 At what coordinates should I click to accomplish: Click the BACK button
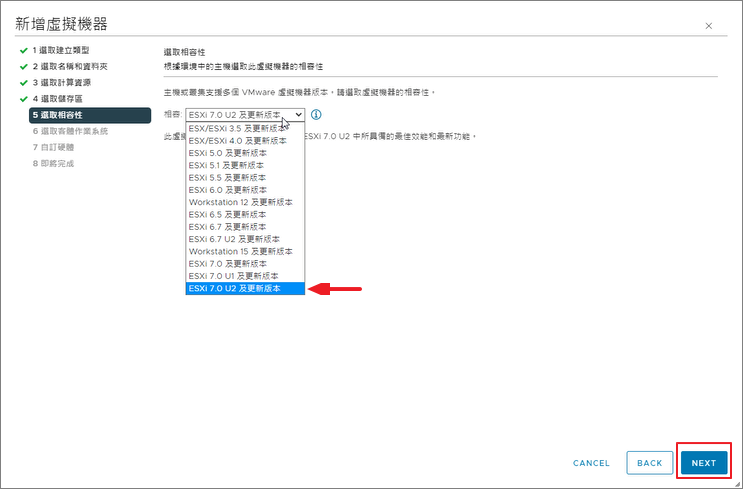650,463
